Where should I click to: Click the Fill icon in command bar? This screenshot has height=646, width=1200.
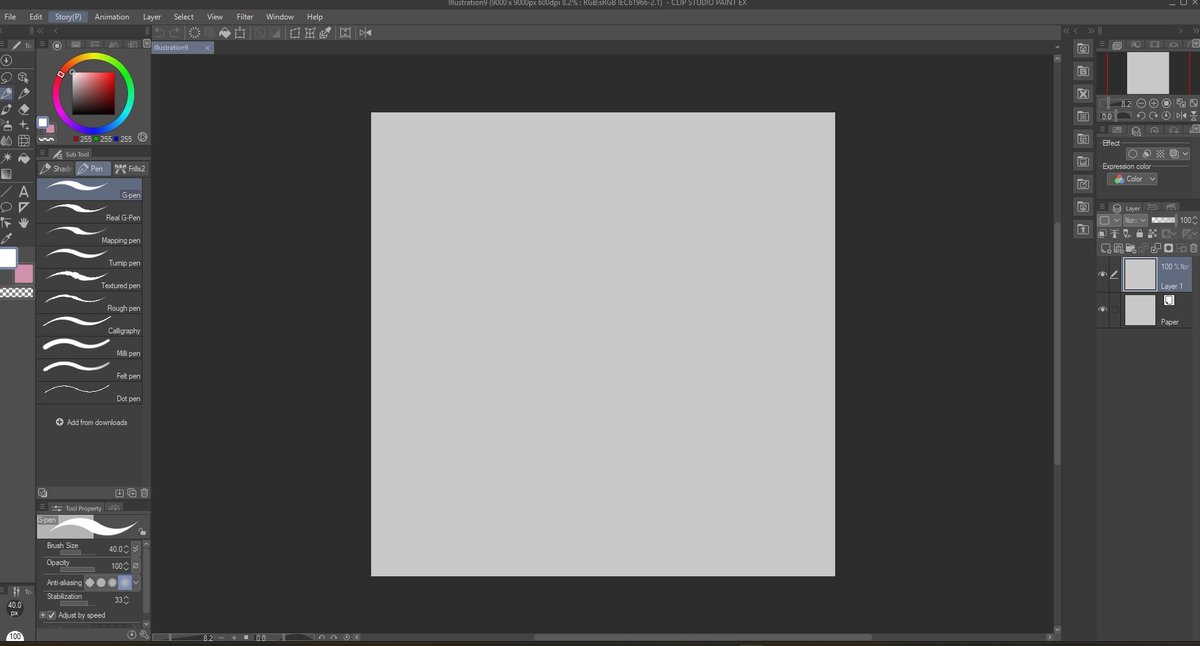click(x=225, y=33)
